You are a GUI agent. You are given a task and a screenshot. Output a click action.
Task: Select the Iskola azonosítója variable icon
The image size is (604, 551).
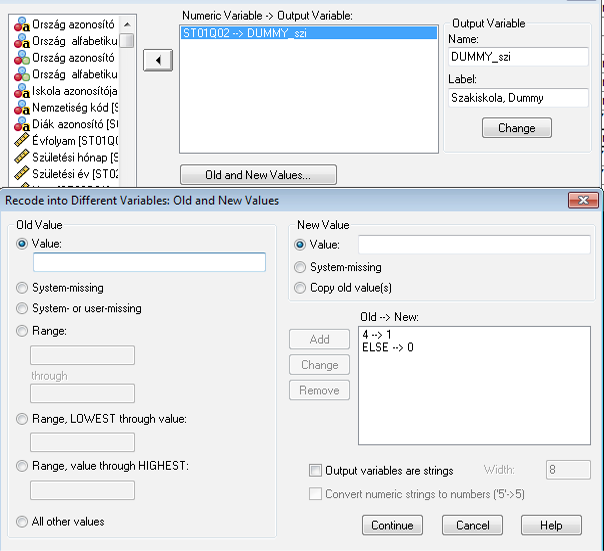(x=20, y=91)
